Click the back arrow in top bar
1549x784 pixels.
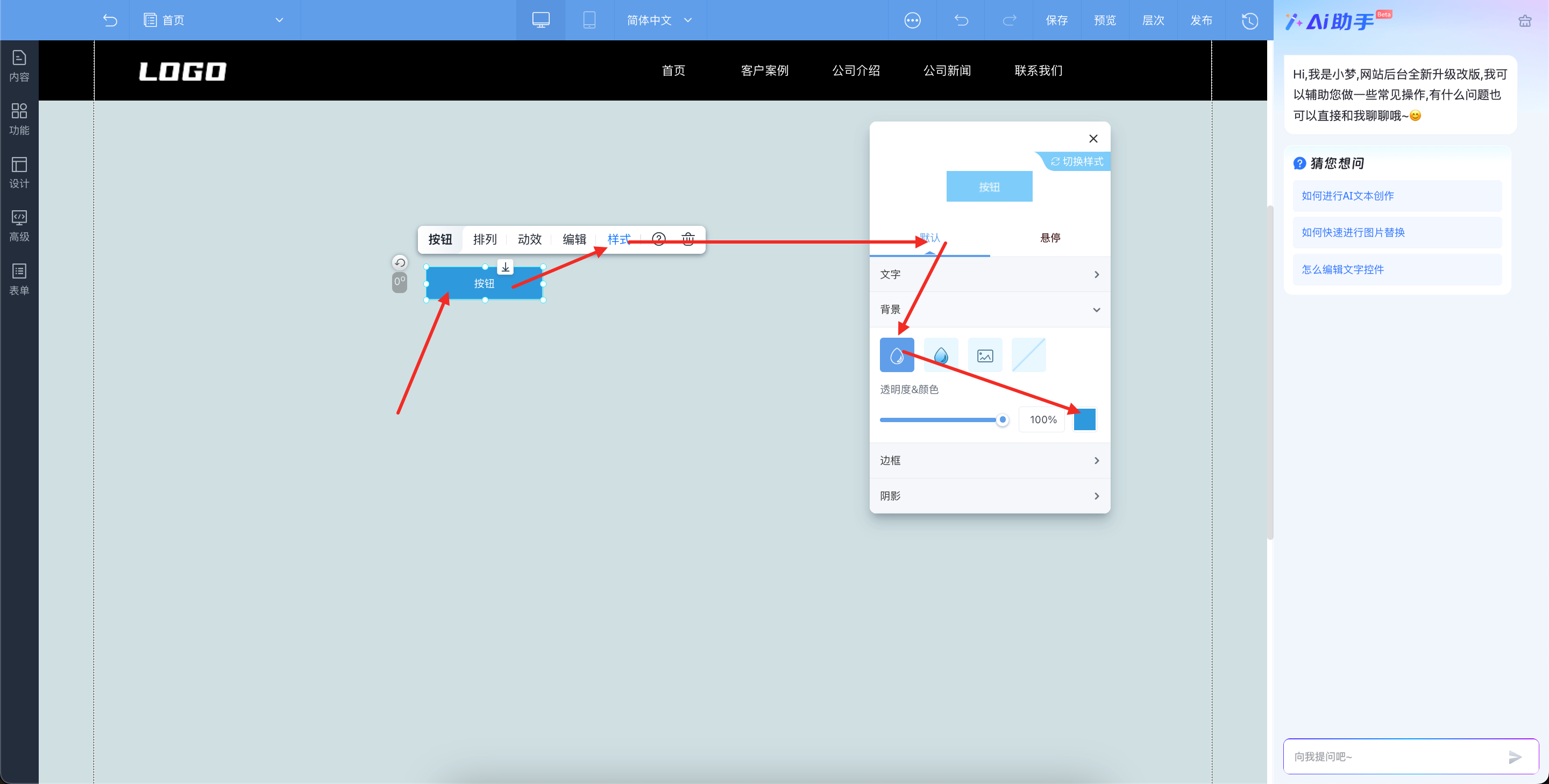click(110, 20)
